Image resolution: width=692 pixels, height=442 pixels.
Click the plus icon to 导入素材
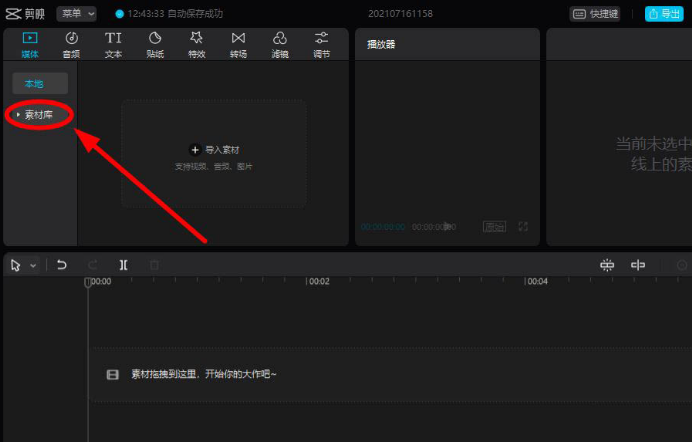(x=195, y=150)
